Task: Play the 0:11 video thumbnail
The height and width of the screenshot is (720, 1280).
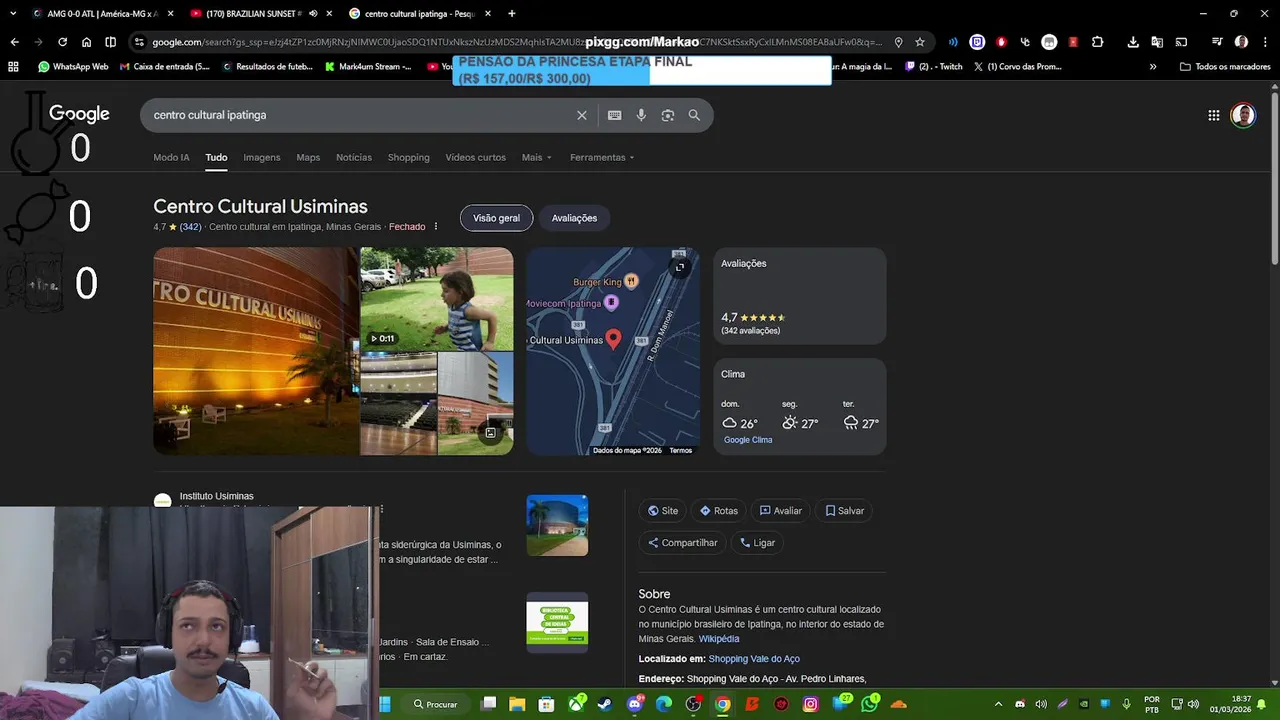Action: point(437,299)
